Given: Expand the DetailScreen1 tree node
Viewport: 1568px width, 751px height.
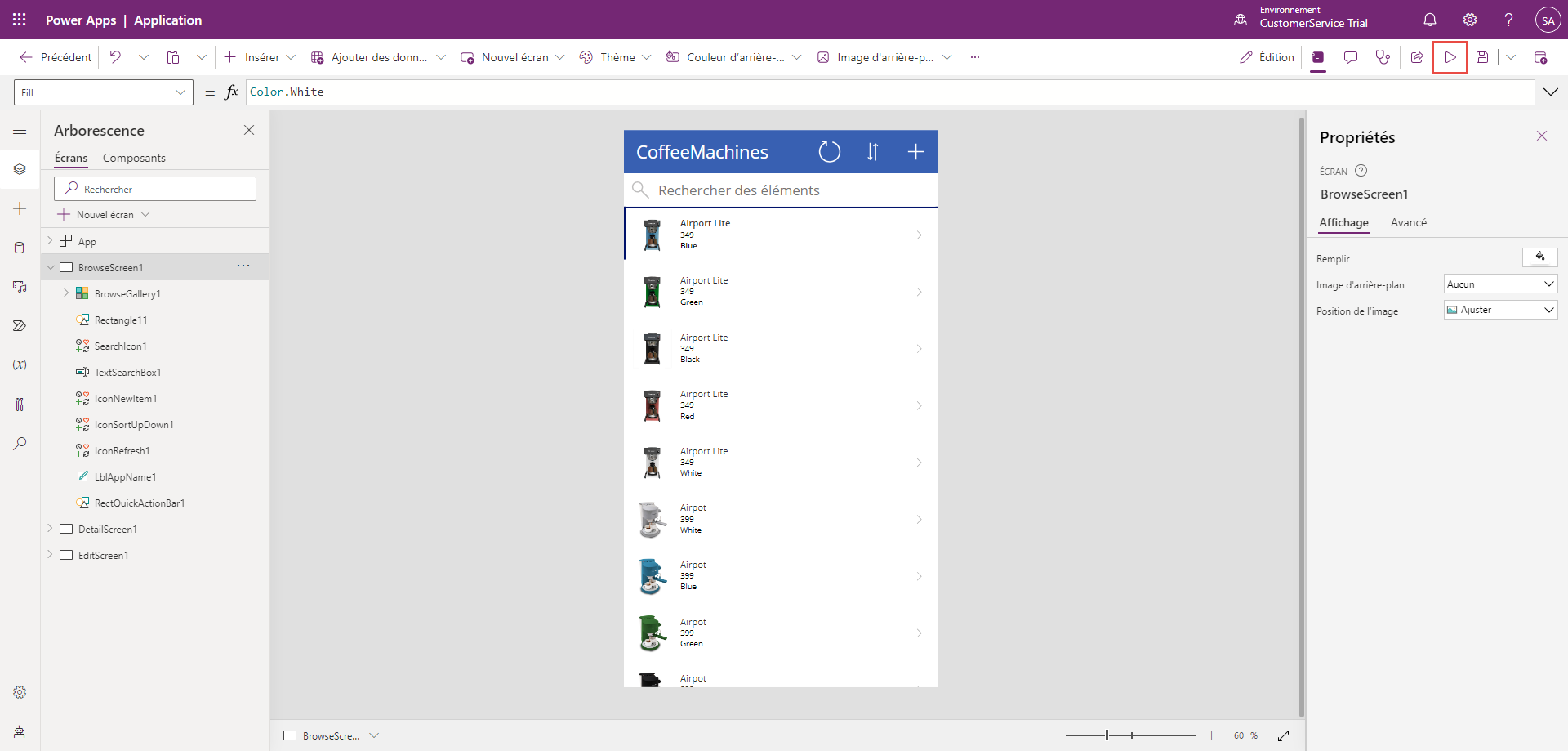Looking at the screenshot, I should [x=50, y=528].
